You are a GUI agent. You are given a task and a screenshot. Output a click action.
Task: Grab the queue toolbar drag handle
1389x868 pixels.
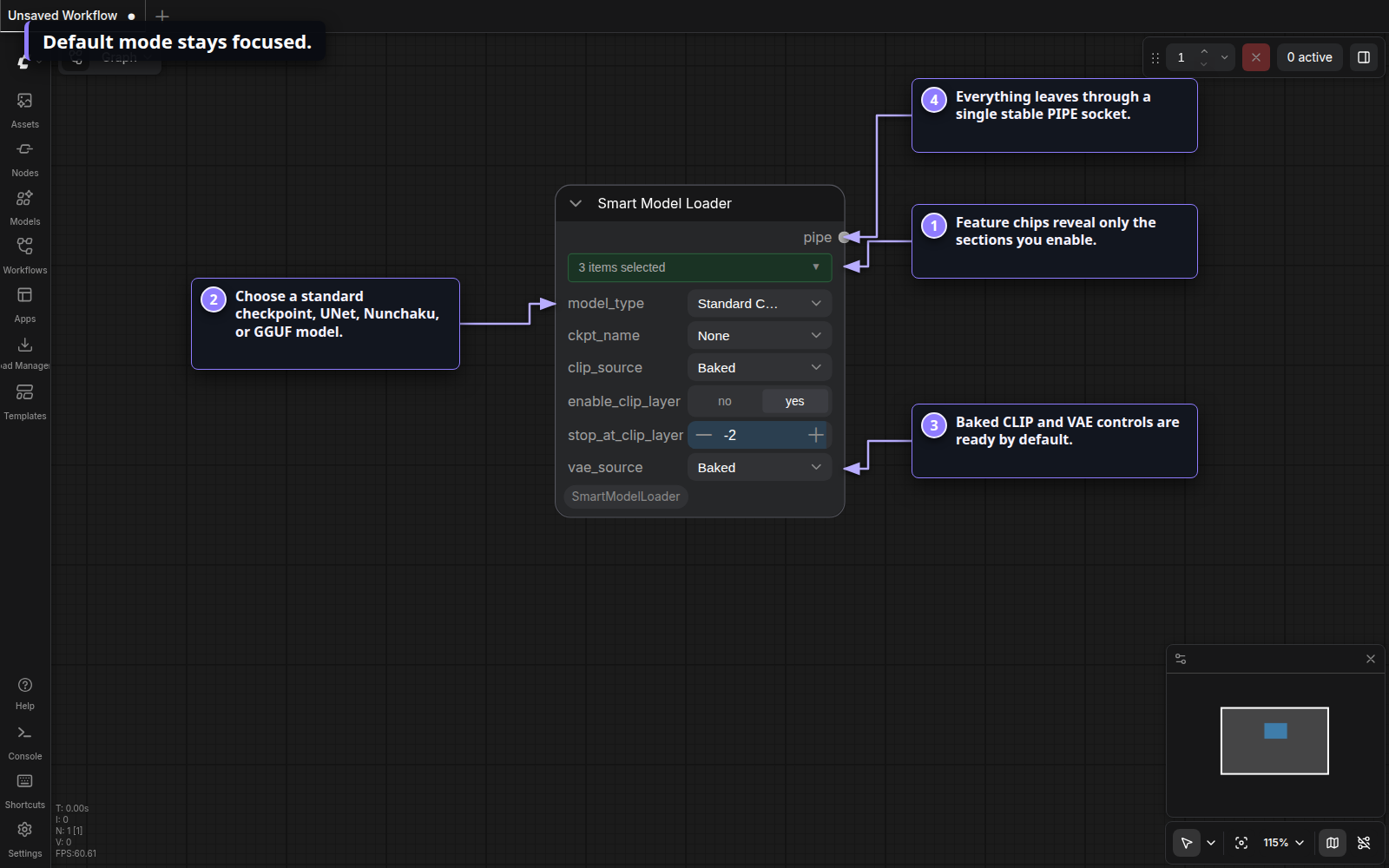[1155, 58]
